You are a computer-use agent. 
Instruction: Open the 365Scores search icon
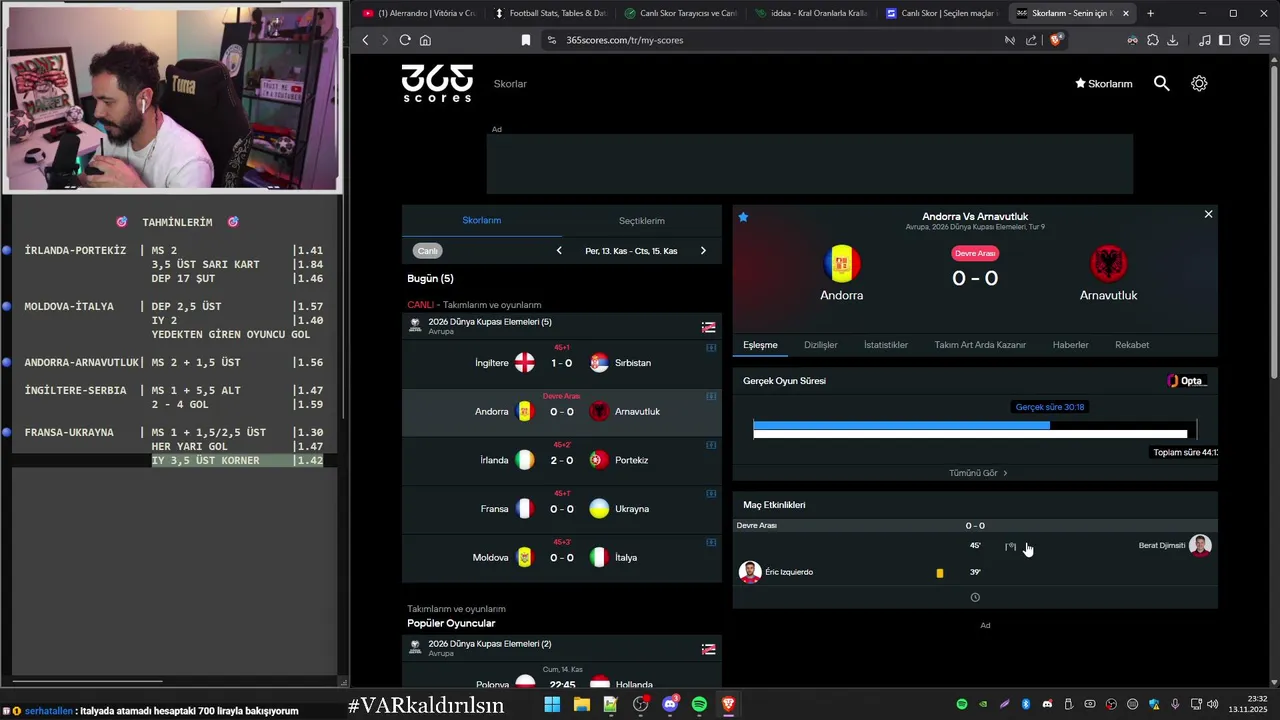[x=1161, y=84]
